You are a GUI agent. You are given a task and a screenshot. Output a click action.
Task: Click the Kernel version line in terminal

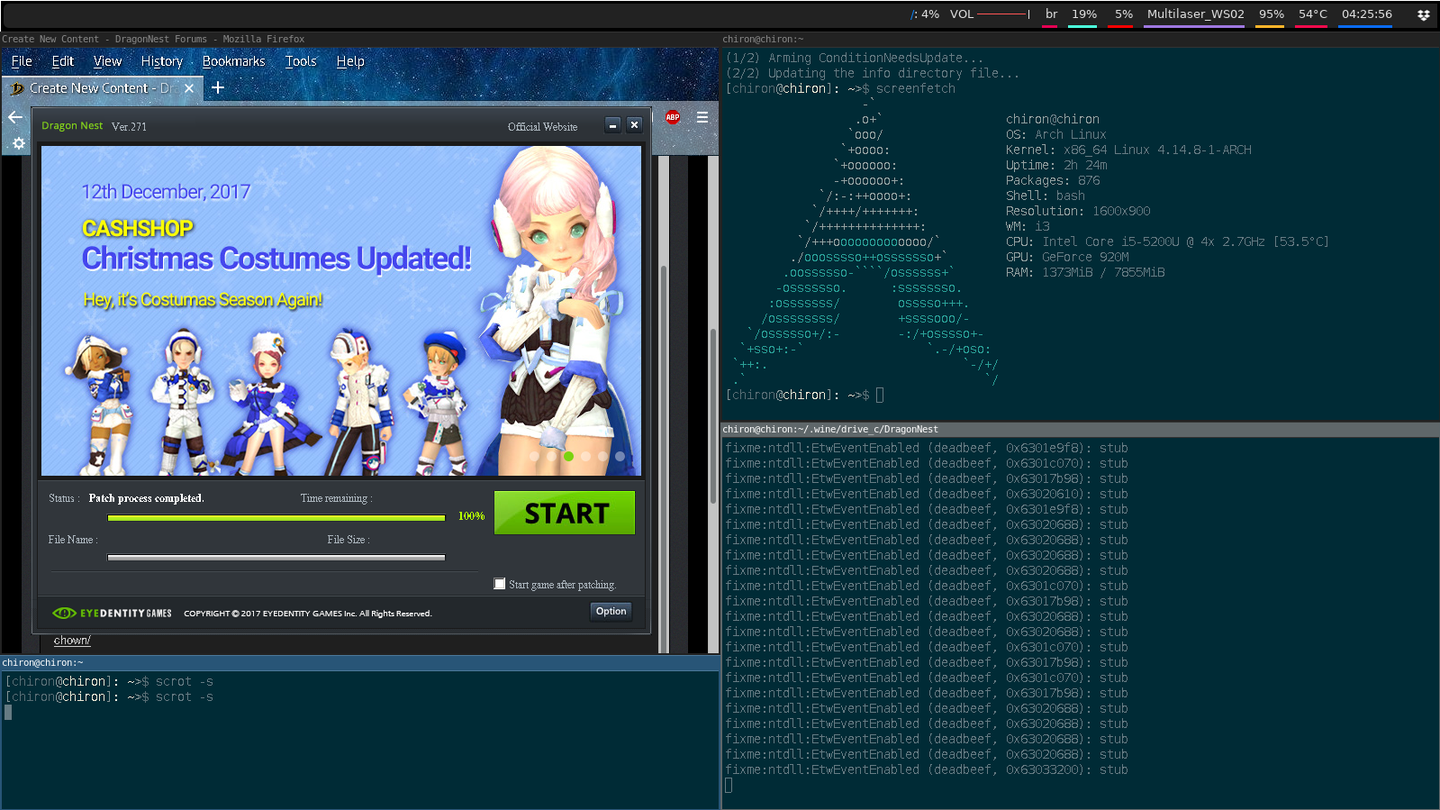pyautogui.click(x=1128, y=150)
